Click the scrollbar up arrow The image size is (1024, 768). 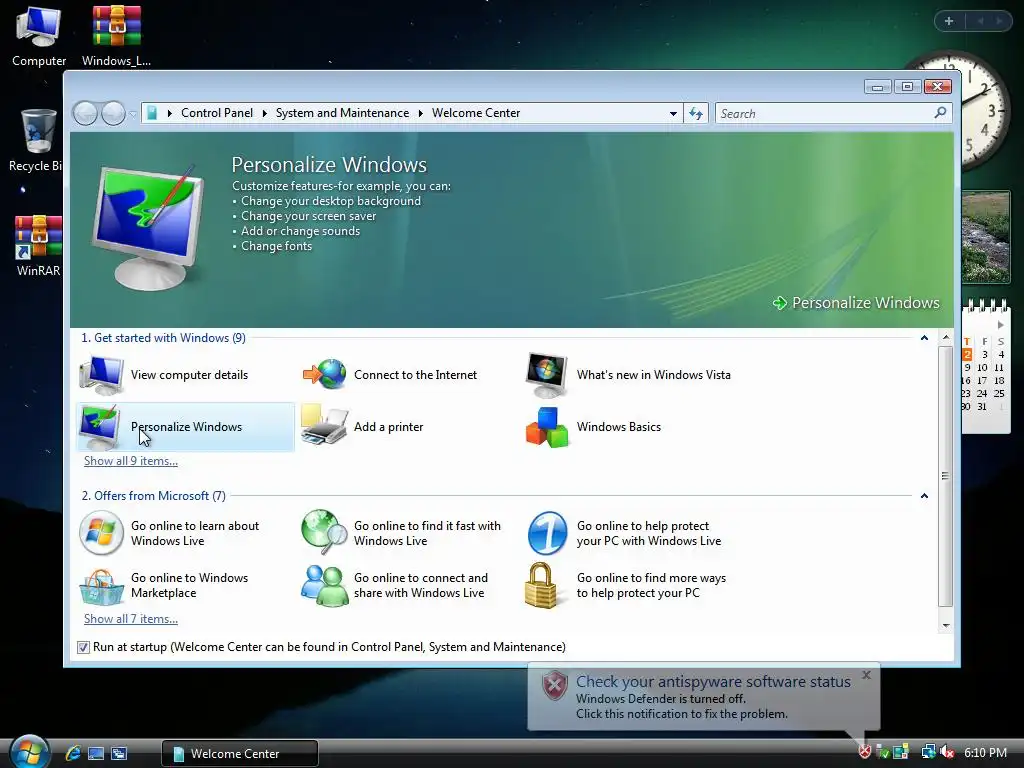(x=946, y=338)
